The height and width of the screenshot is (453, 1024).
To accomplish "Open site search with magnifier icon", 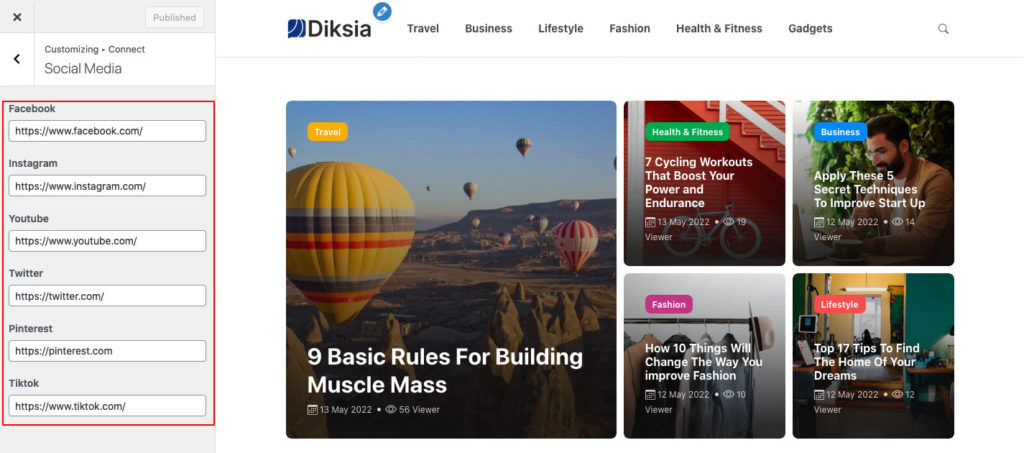I will point(943,29).
